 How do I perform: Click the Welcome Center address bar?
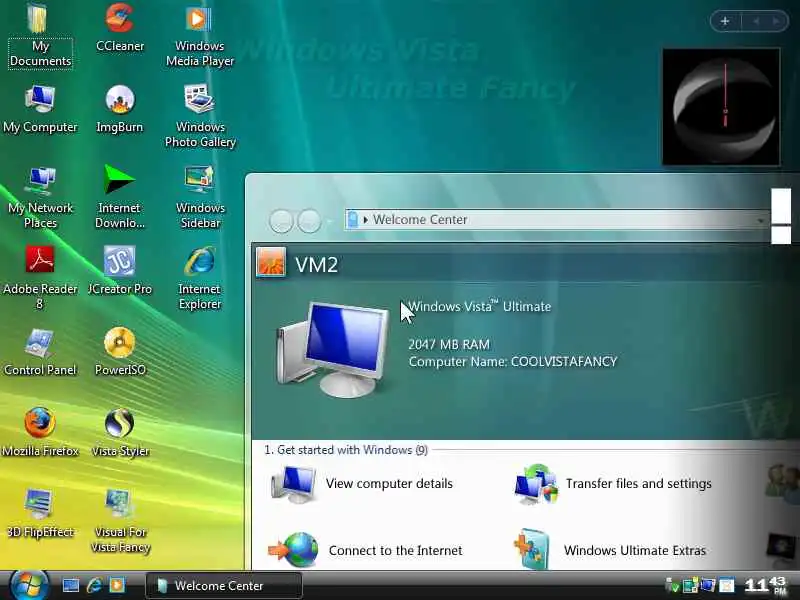point(556,219)
